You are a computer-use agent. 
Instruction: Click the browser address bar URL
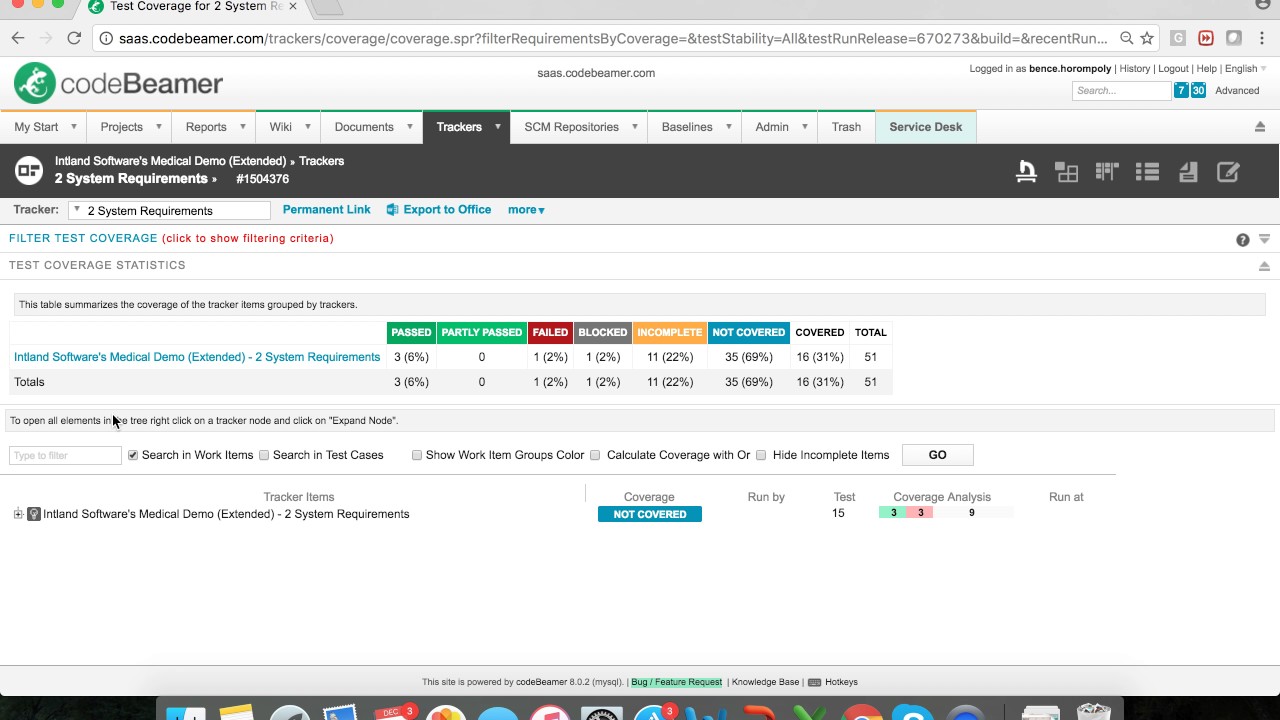[x=612, y=38]
